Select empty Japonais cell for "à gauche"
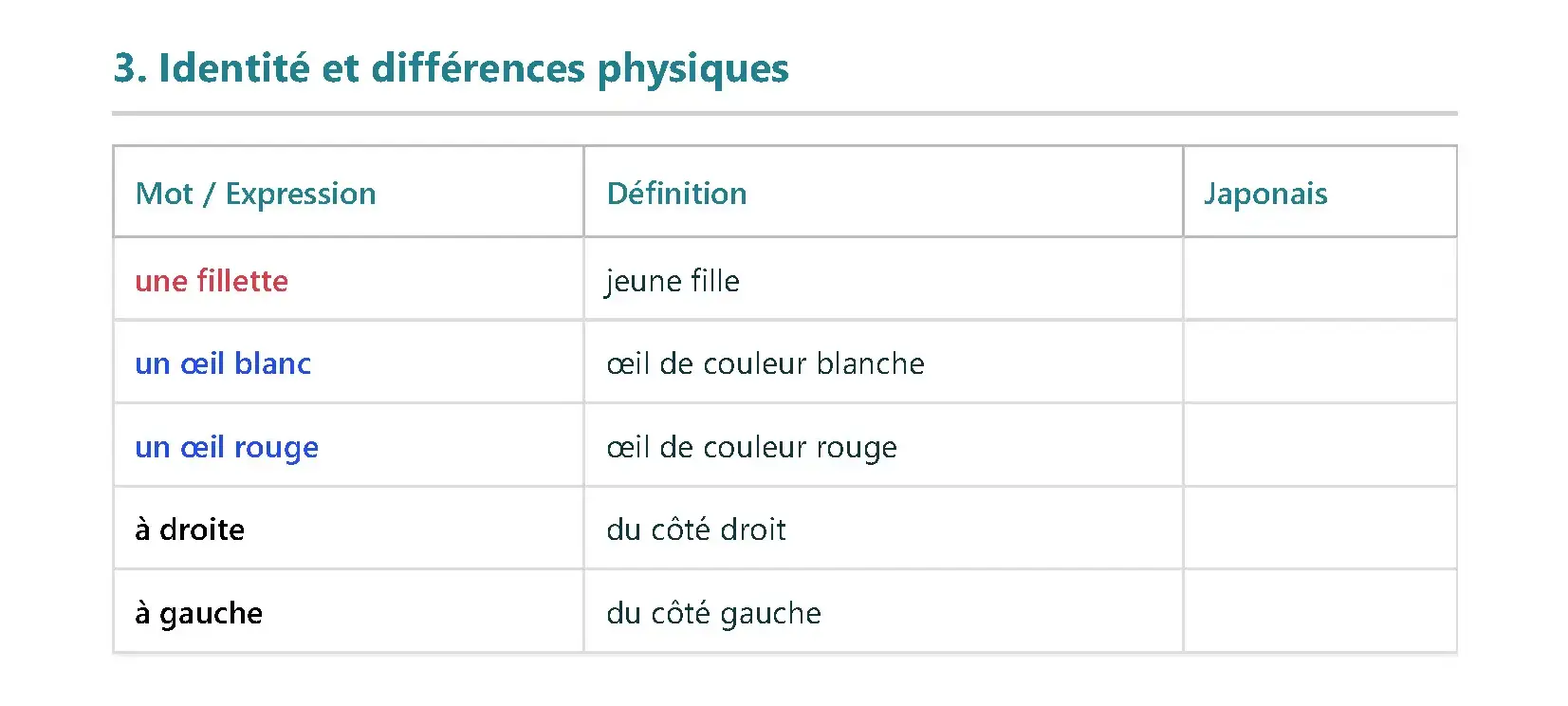The height and width of the screenshot is (706, 1568). [1319, 611]
